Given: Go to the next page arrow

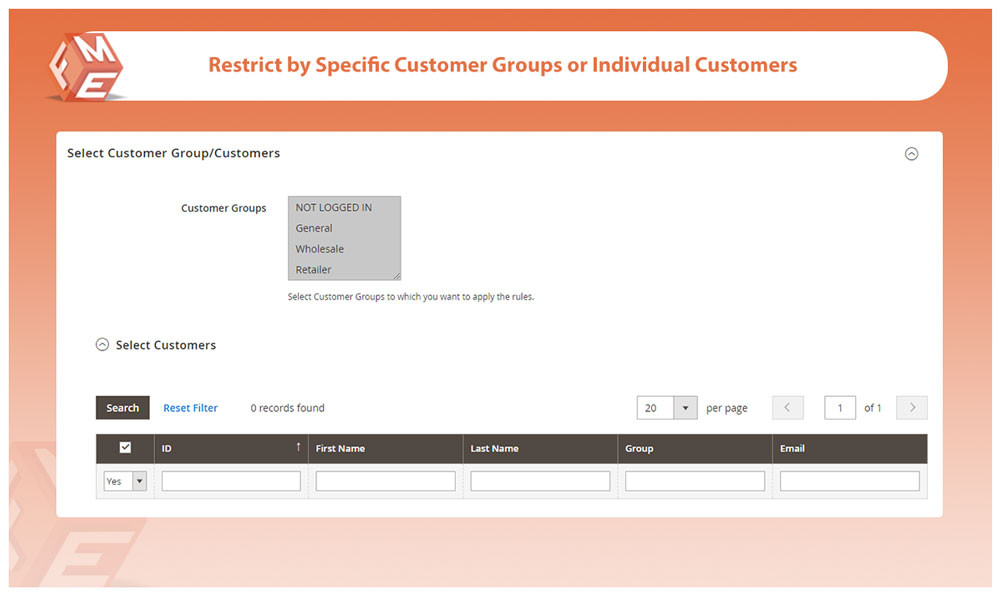Looking at the screenshot, I should [911, 408].
